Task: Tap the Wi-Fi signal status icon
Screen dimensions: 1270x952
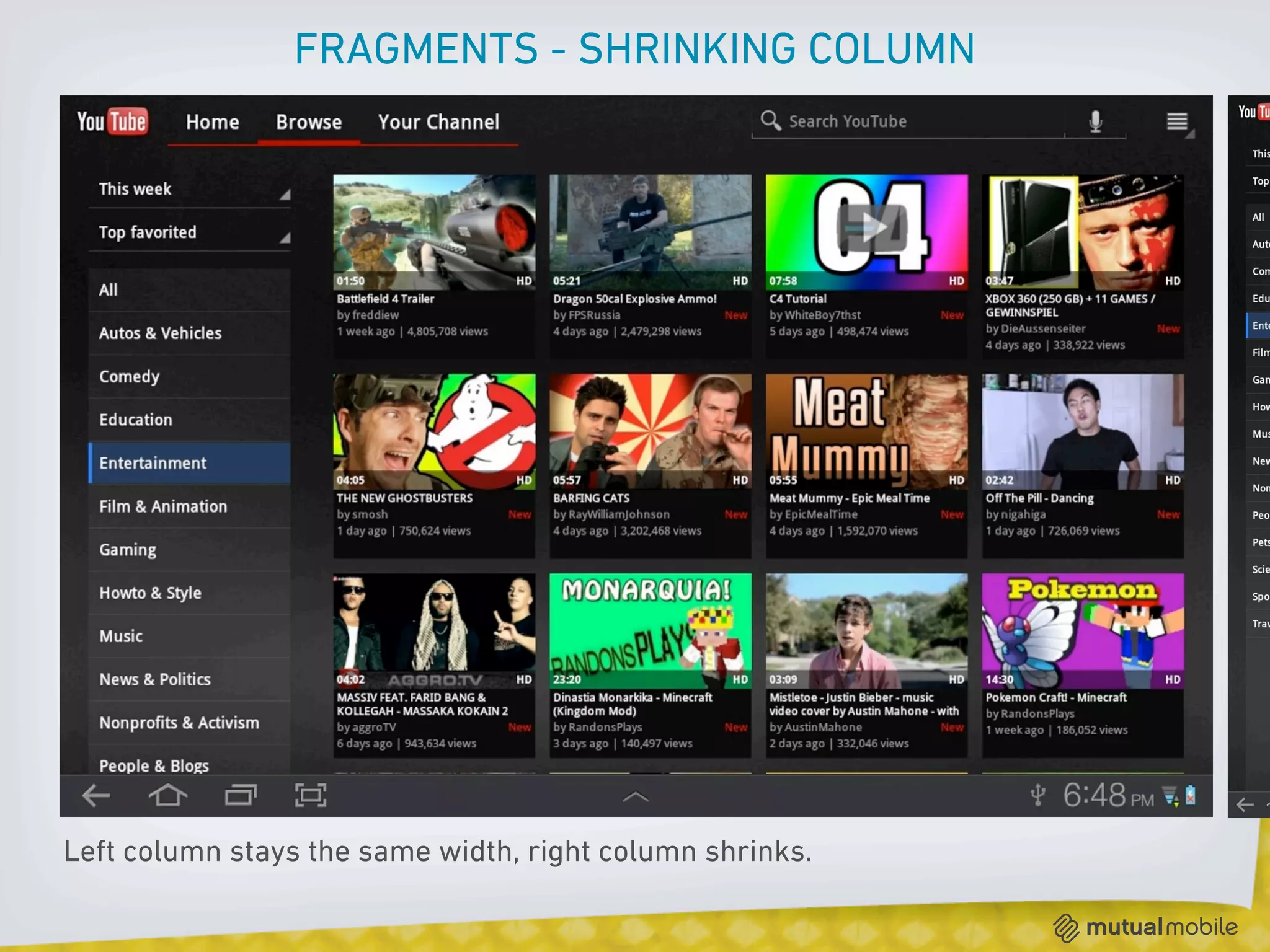Action: 1171,796
